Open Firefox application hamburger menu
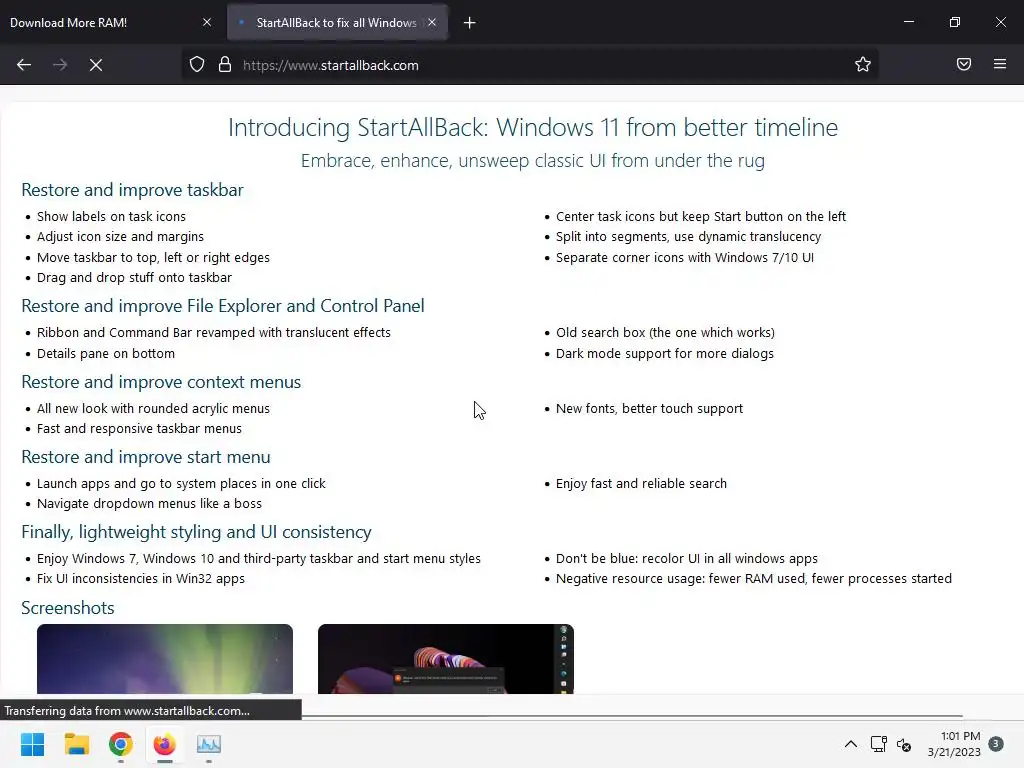This screenshot has height=768, width=1024. [x=999, y=64]
